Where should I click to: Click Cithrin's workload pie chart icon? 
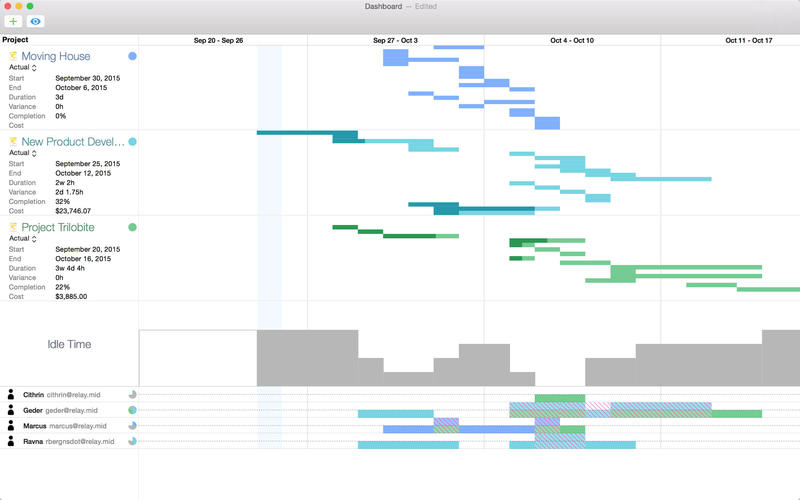[x=132, y=394]
